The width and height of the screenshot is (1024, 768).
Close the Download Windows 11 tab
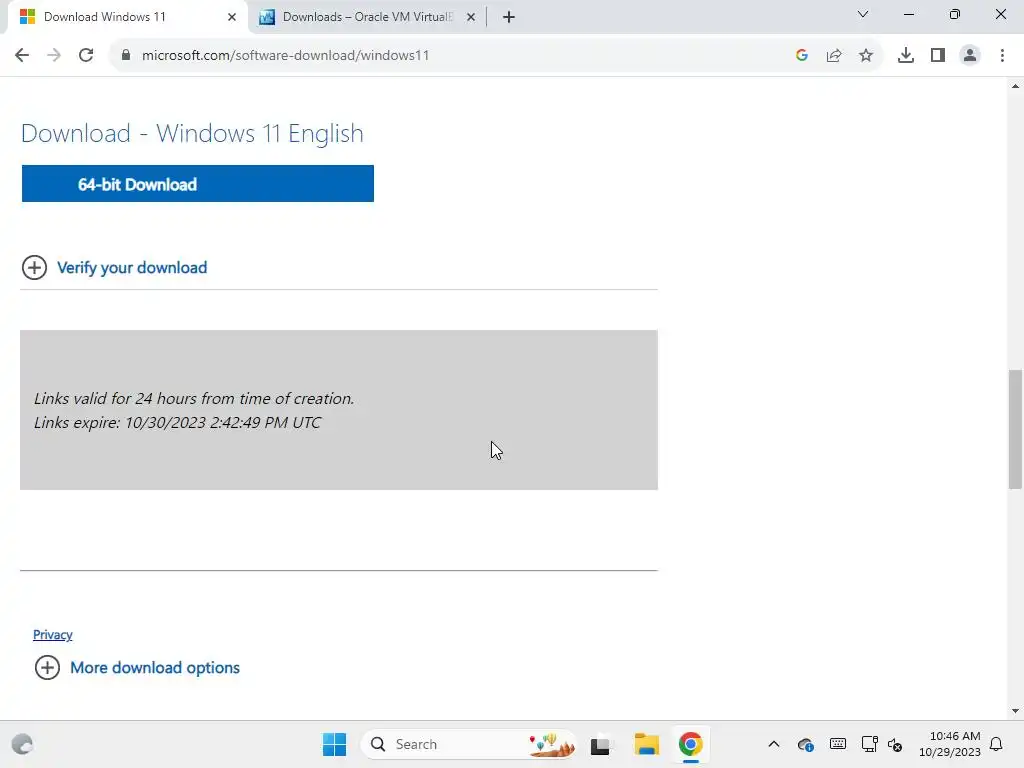point(232,17)
